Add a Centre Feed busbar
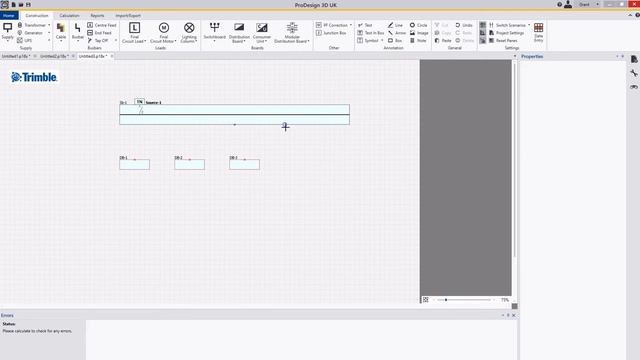 [x=102, y=25]
